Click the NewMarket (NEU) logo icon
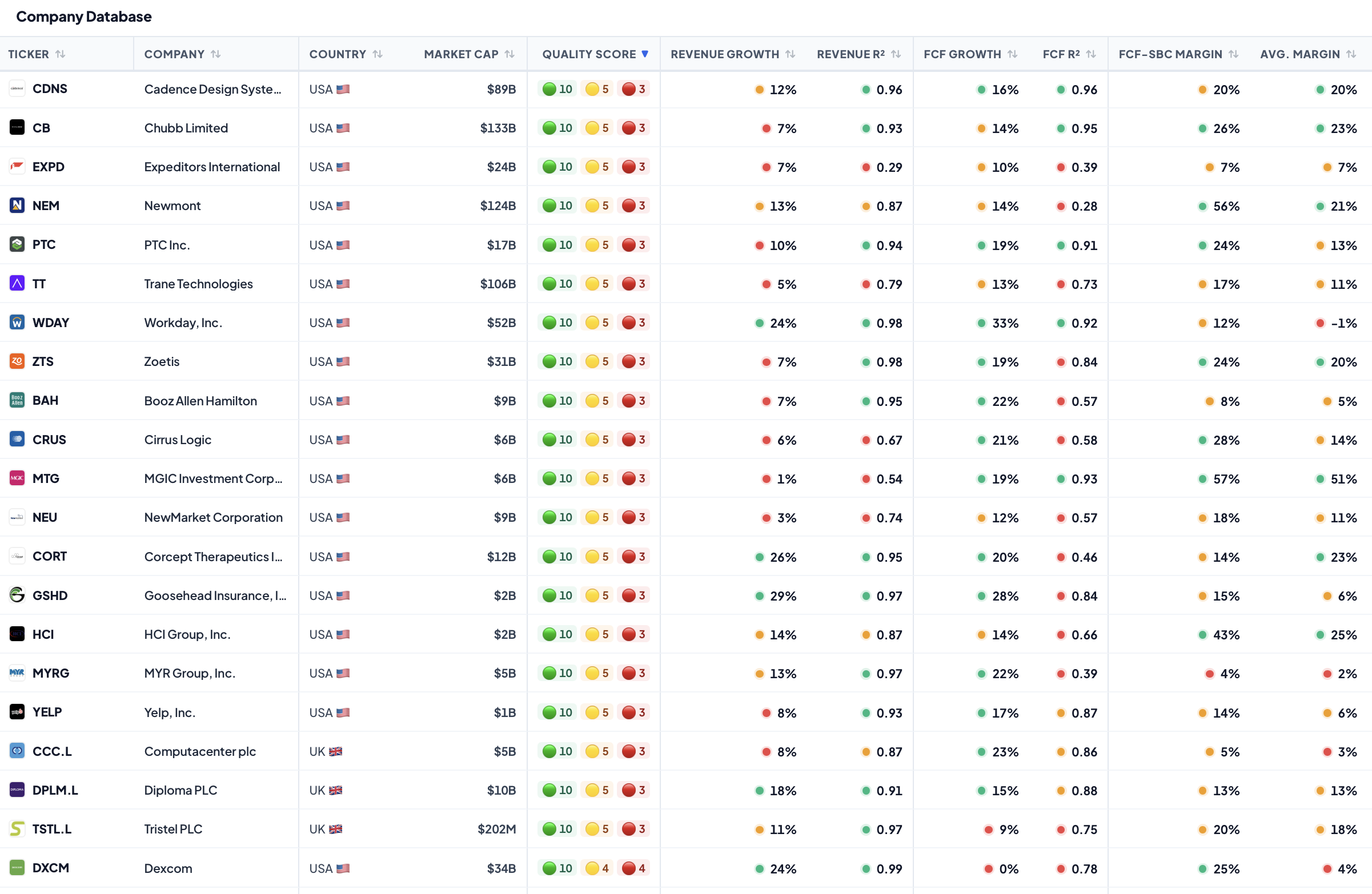Image resolution: width=1372 pixels, height=894 pixels. [x=17, y=517]
